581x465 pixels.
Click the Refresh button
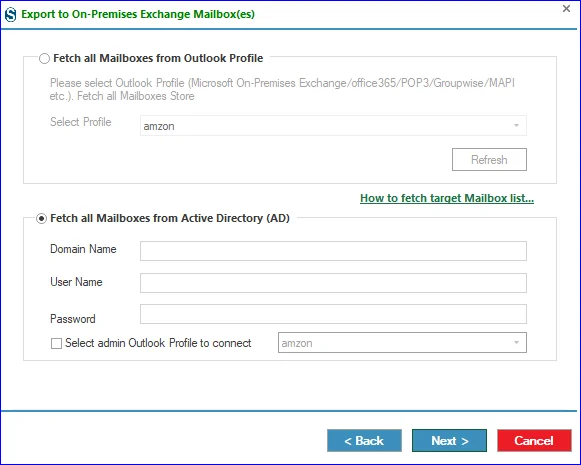(x=489, y=160)
